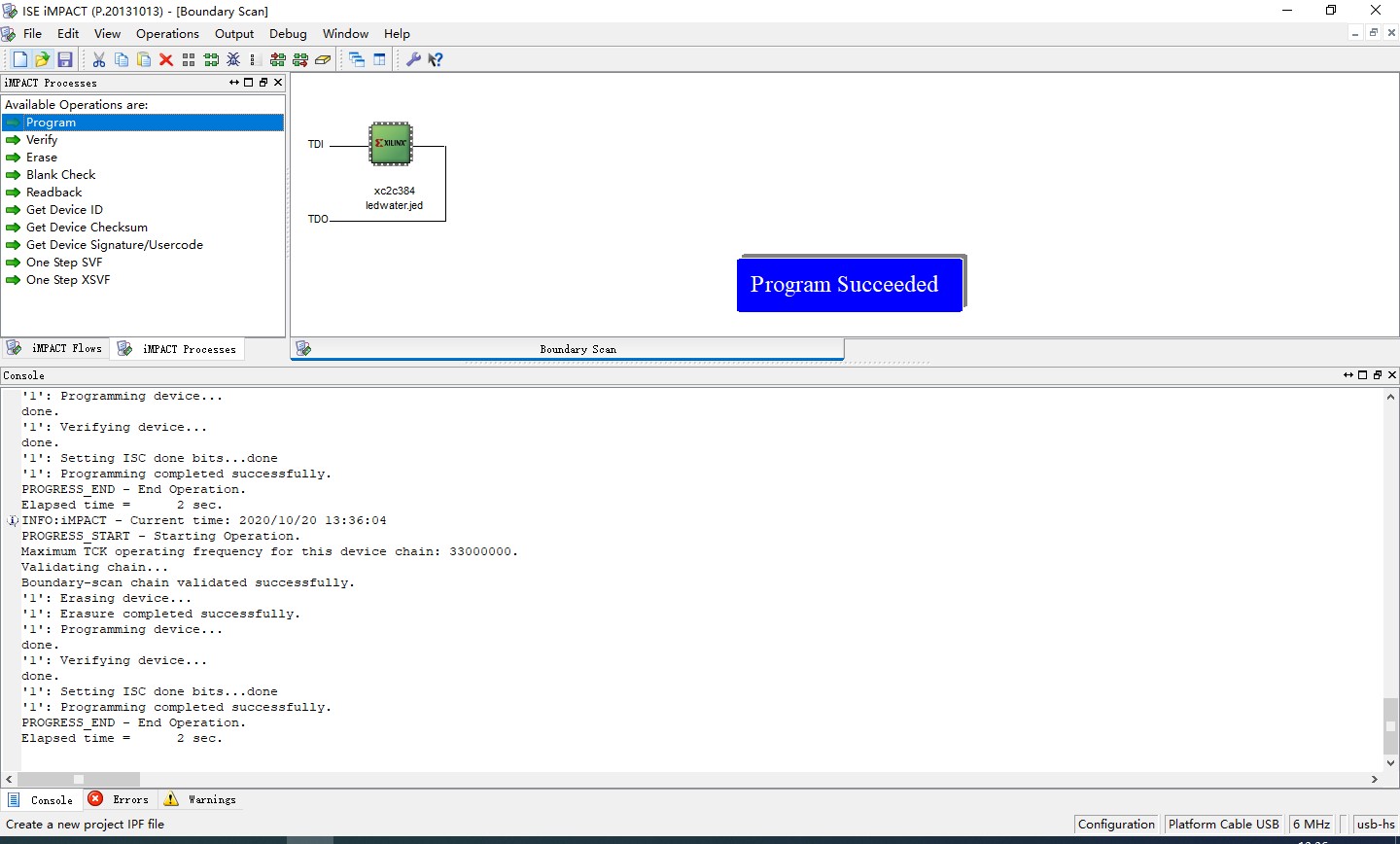Open preferences with the wrench icon

click(413, 59)
